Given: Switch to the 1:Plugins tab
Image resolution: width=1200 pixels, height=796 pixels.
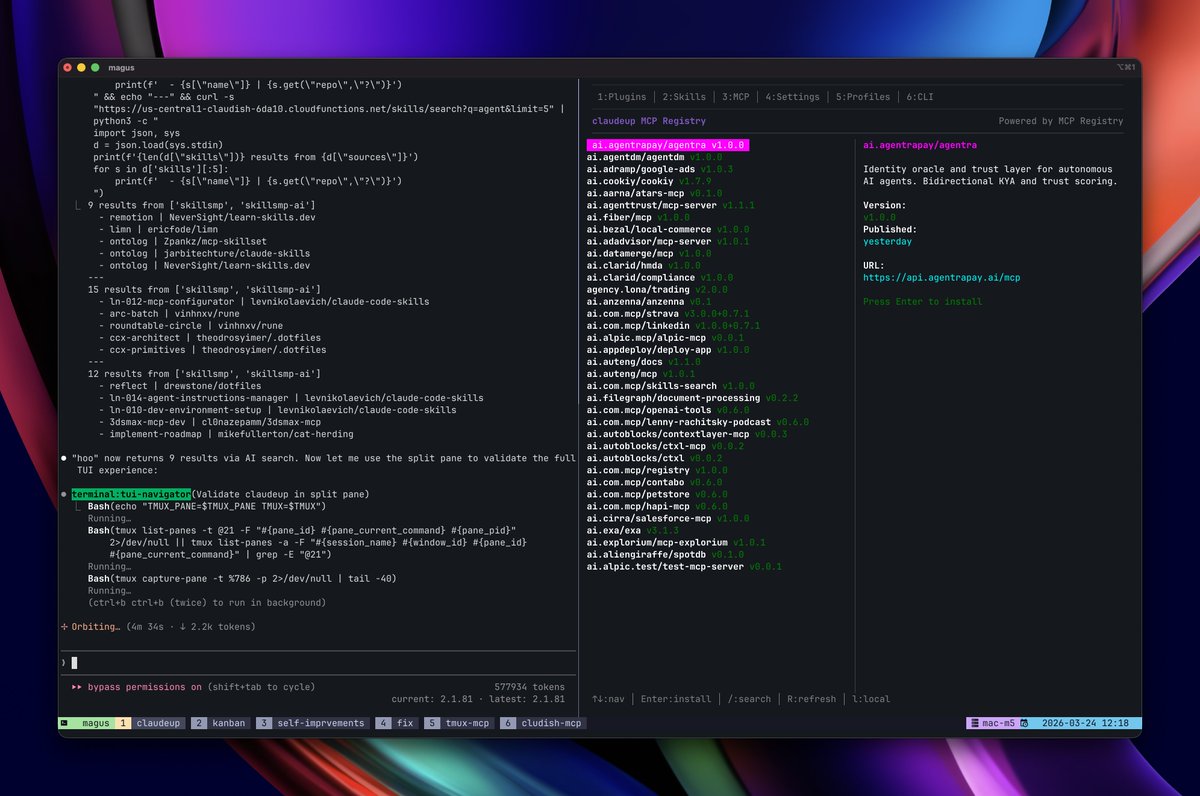Looking at the screenshot, I should pos(622,97).
